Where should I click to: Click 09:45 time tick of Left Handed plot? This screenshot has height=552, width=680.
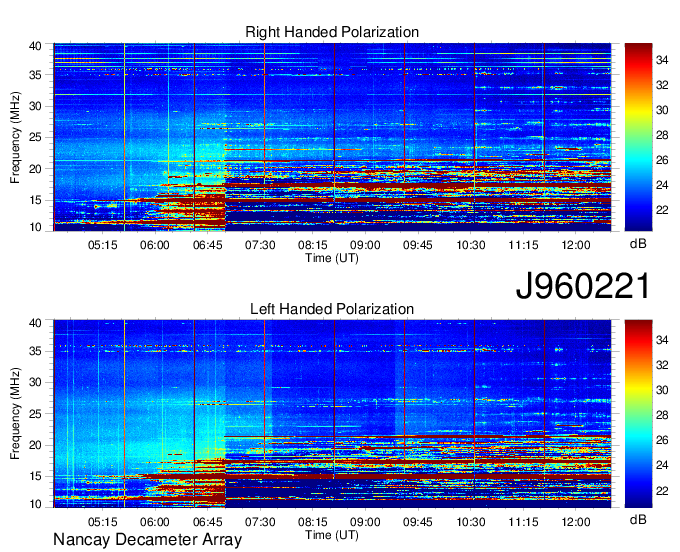(418, 522)
